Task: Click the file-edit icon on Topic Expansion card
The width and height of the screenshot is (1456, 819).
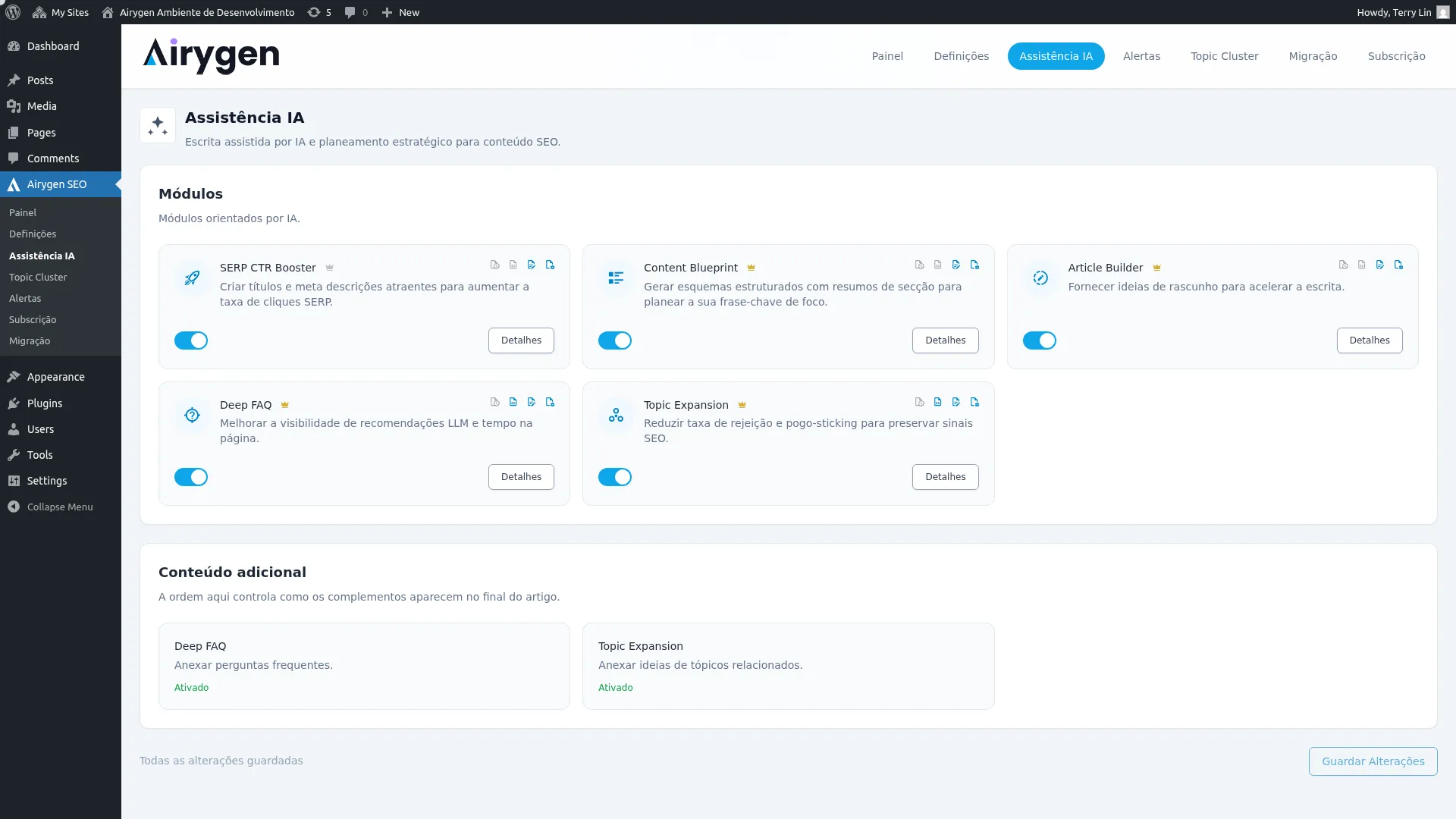Action: [955, 402]
